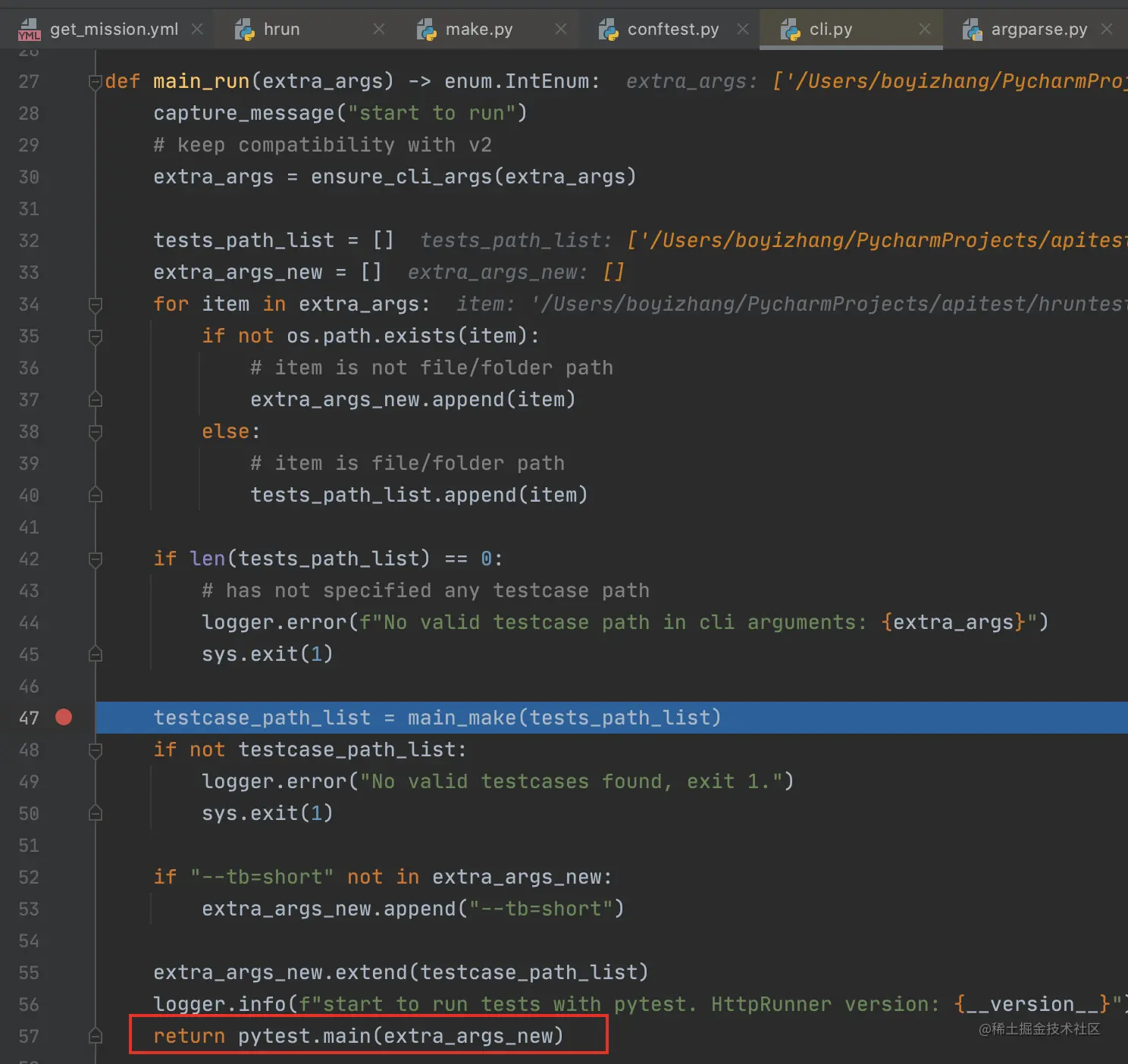1128x1064 pixels.
Task: Collapse the main_run function fold marker
Action: click(x=96, y=82)
